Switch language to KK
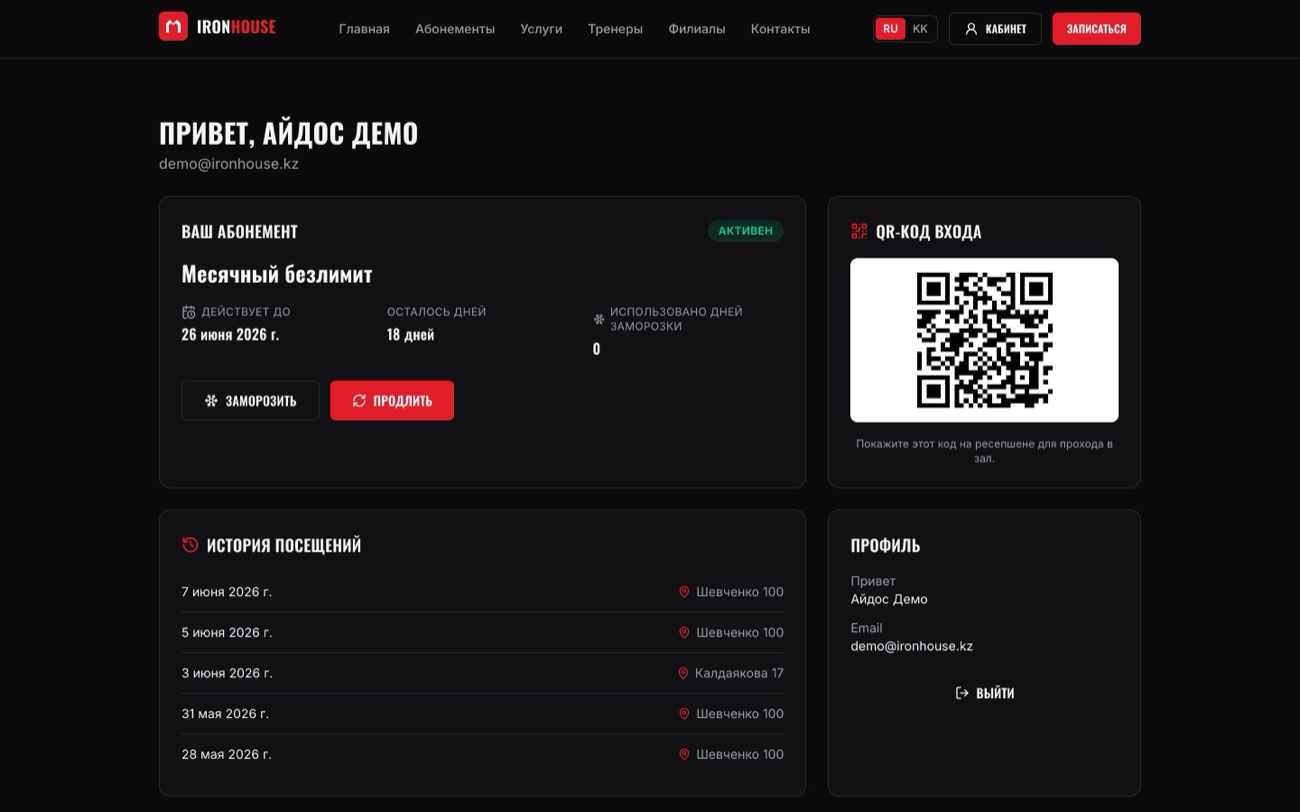 tap(920, 29)
